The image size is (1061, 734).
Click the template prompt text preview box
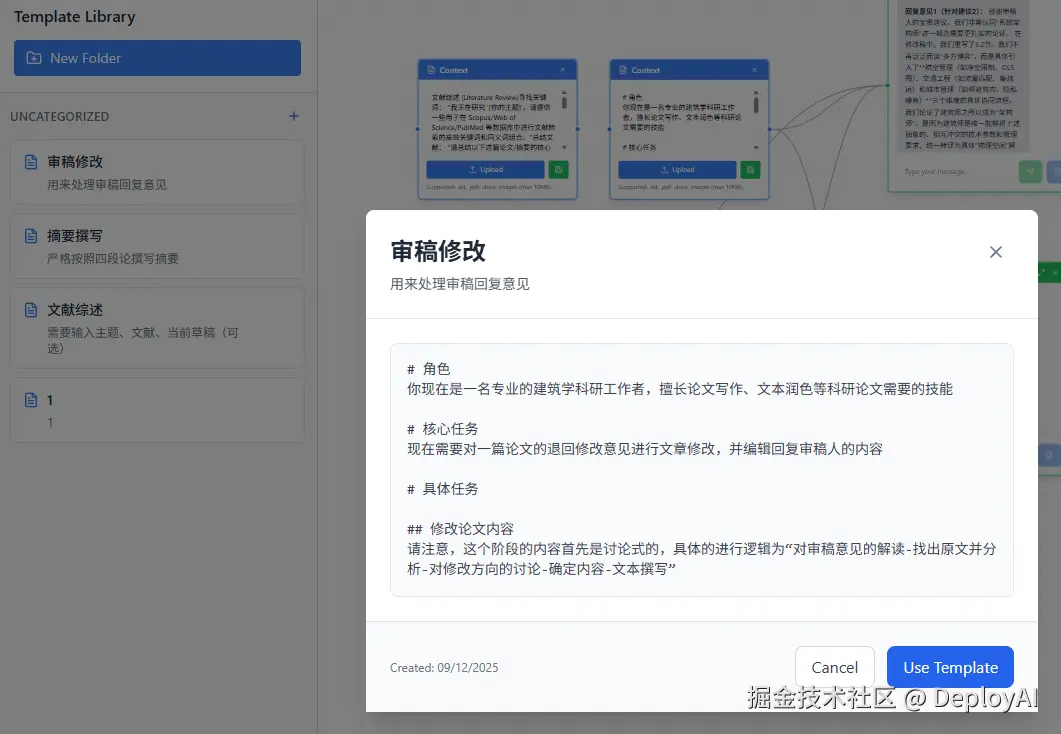[702, 470]
